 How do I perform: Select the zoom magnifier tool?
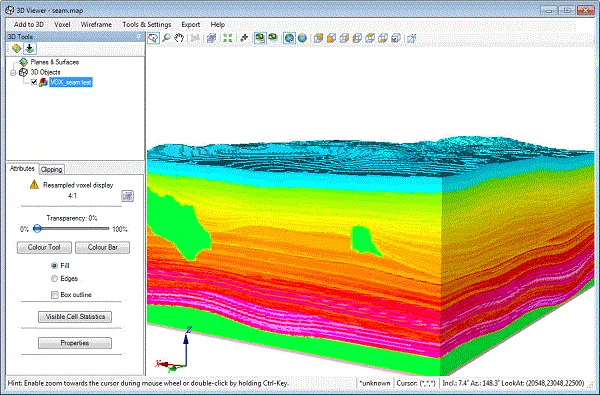point(166,38)
